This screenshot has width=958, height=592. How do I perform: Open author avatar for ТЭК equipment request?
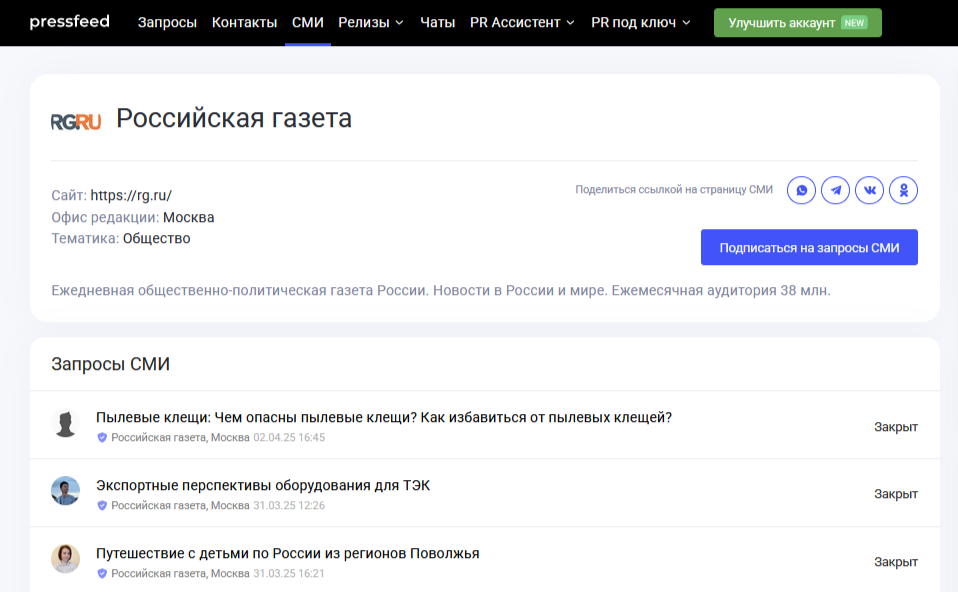click(65, 491)
